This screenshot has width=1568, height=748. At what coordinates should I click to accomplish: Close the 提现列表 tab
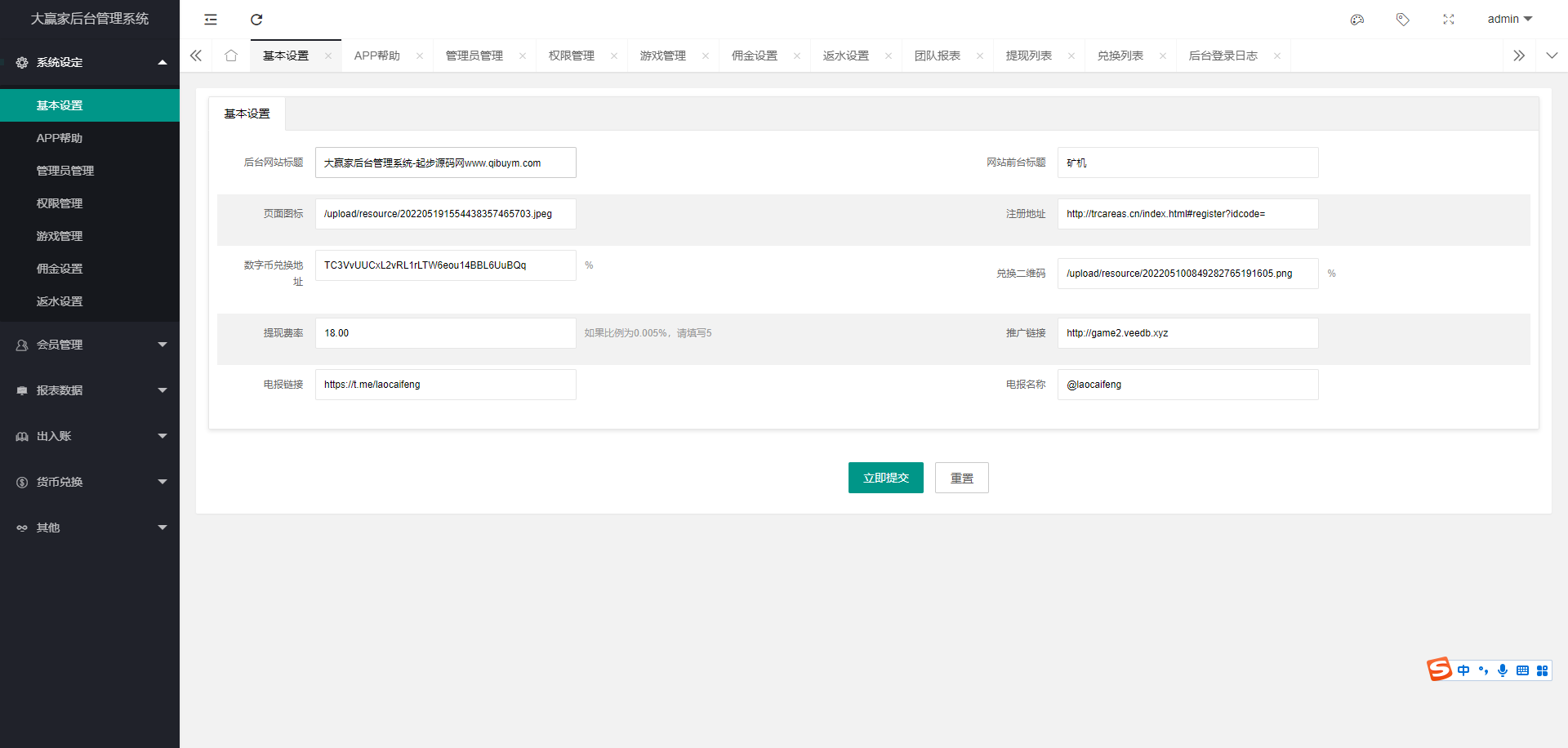click(x=1071, y=56)
